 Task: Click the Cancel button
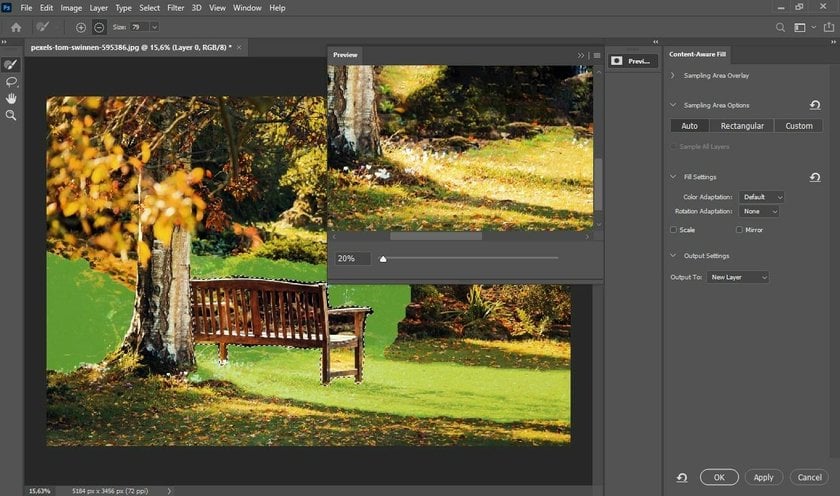pyautogui.click(x=809, y=477)
